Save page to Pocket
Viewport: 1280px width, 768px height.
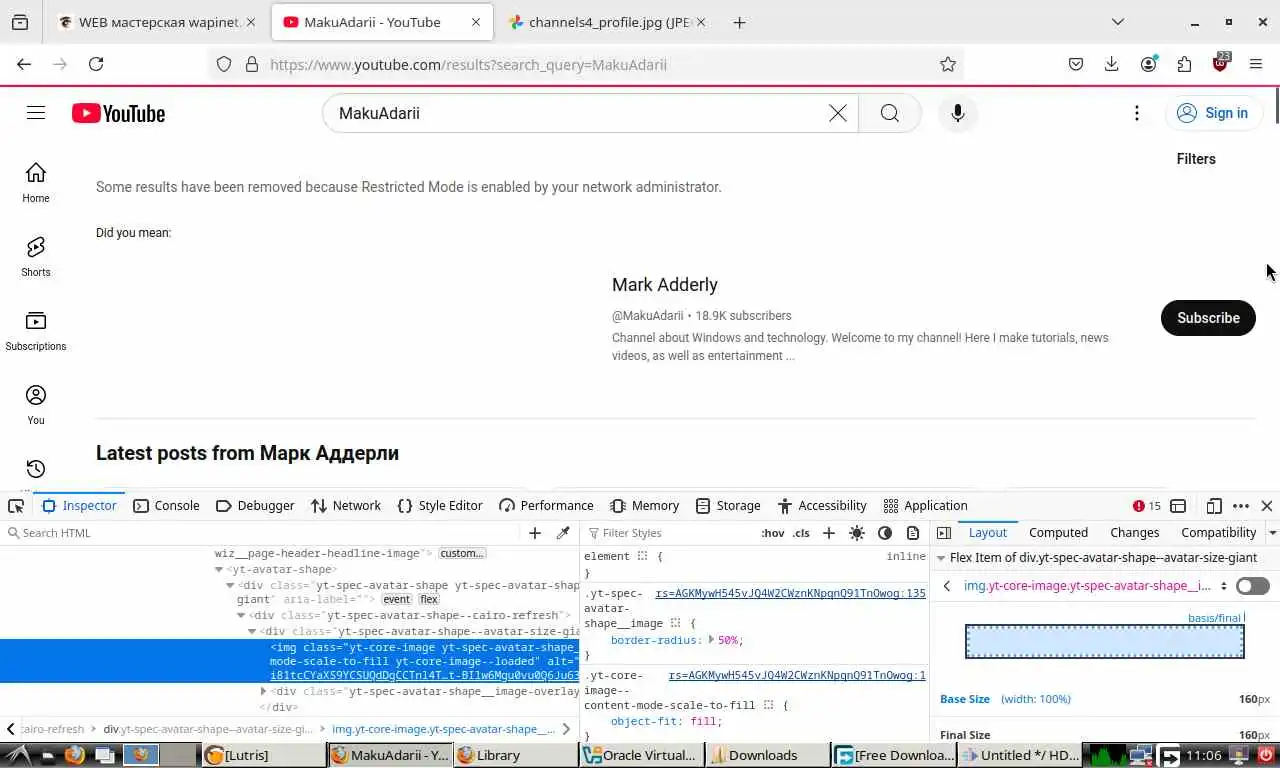(x=1076, y=64)
